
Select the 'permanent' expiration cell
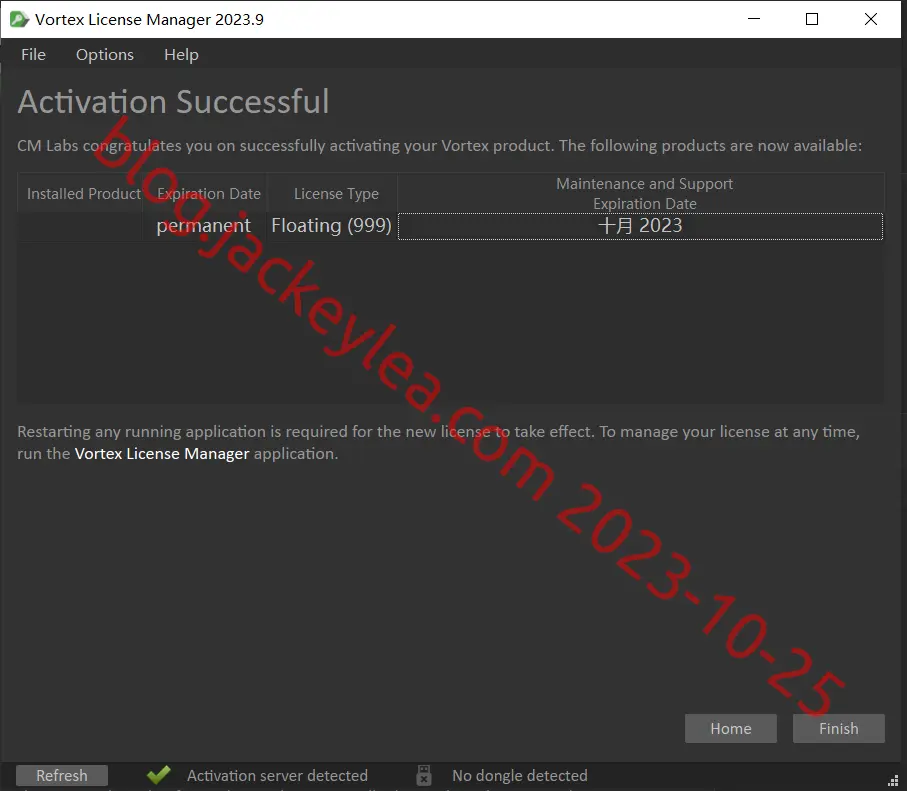(x=205, y=226)
